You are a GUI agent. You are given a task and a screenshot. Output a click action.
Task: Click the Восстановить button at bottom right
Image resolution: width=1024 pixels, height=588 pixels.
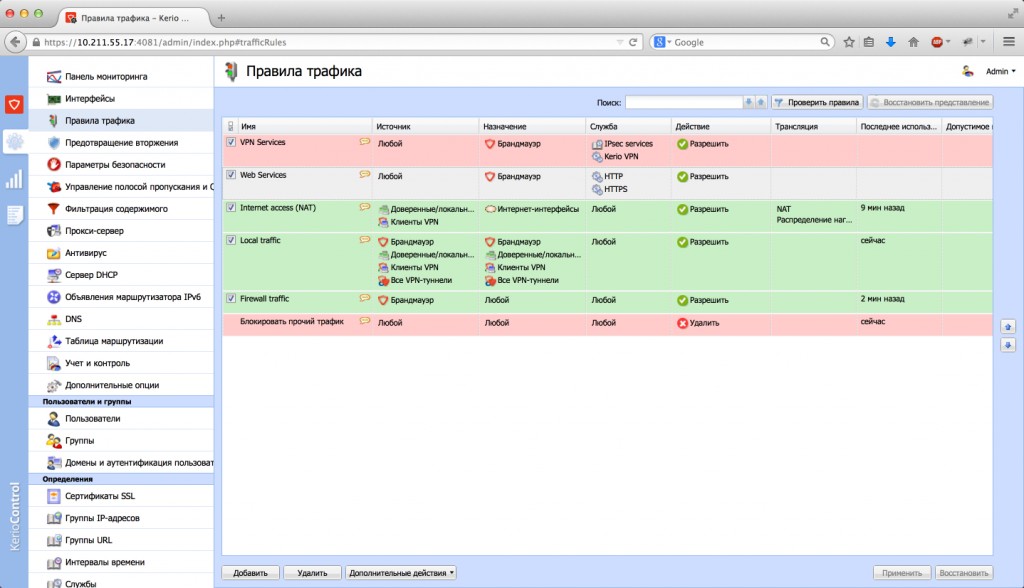tap(964, 573)
